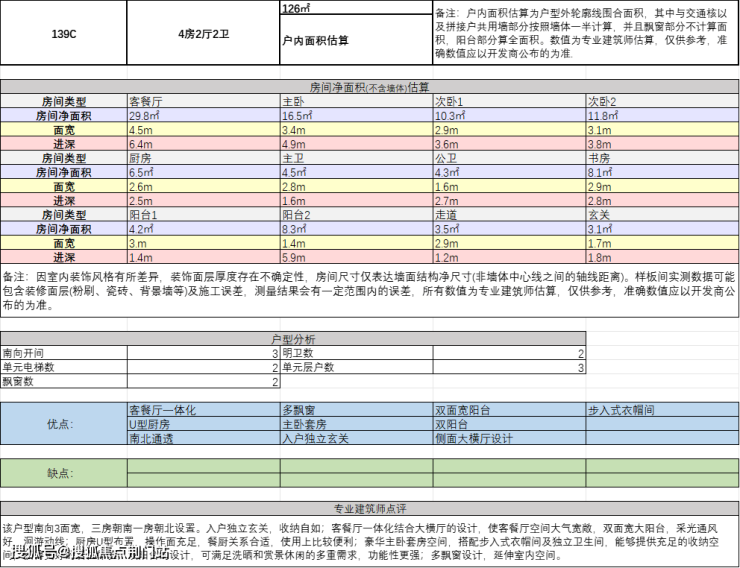
Task: Click the 优点 label cell
Action: tap(64, 424)
